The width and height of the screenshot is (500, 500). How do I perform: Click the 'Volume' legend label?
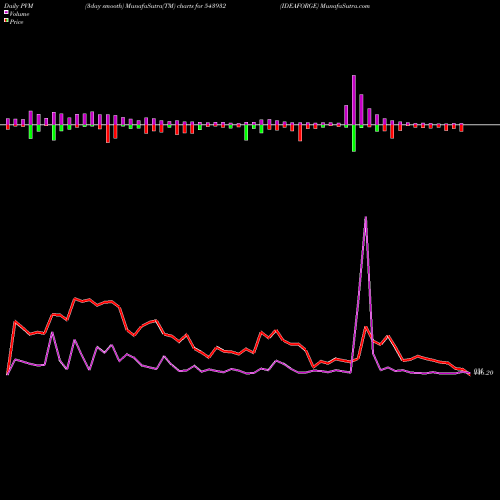[x=19, y=14]
